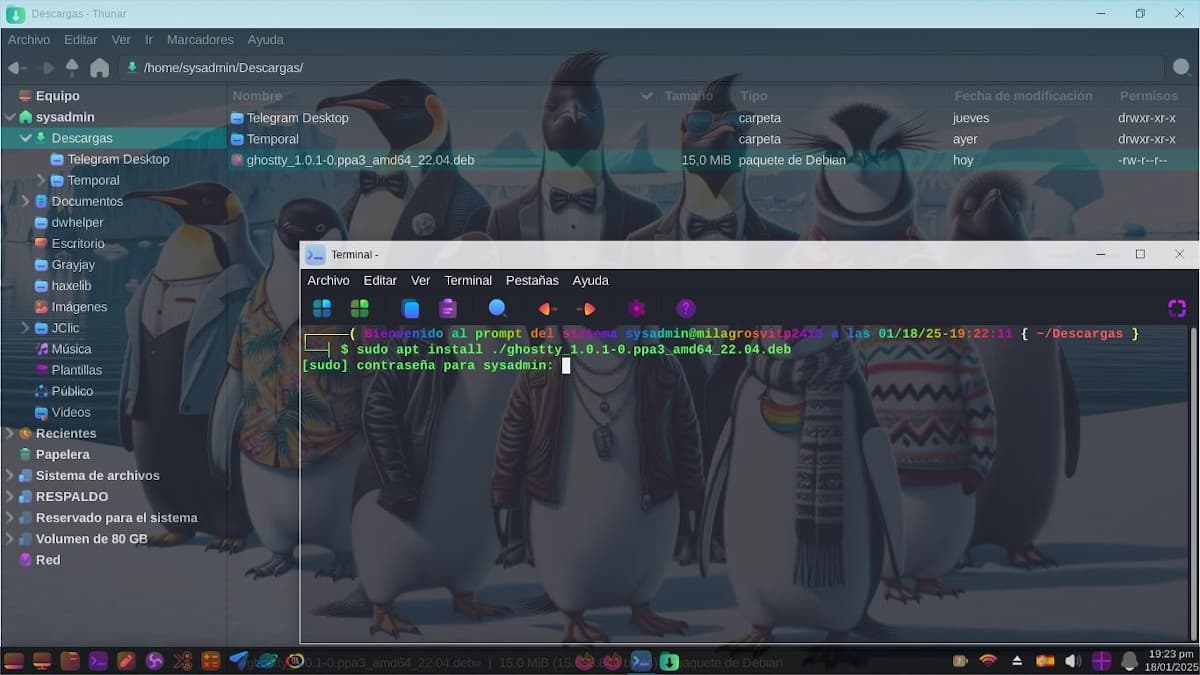Click the search magnifier in Thunar toolbar
The image size is (1200, 675).
pyautogui.click(x=1181, y=68)
